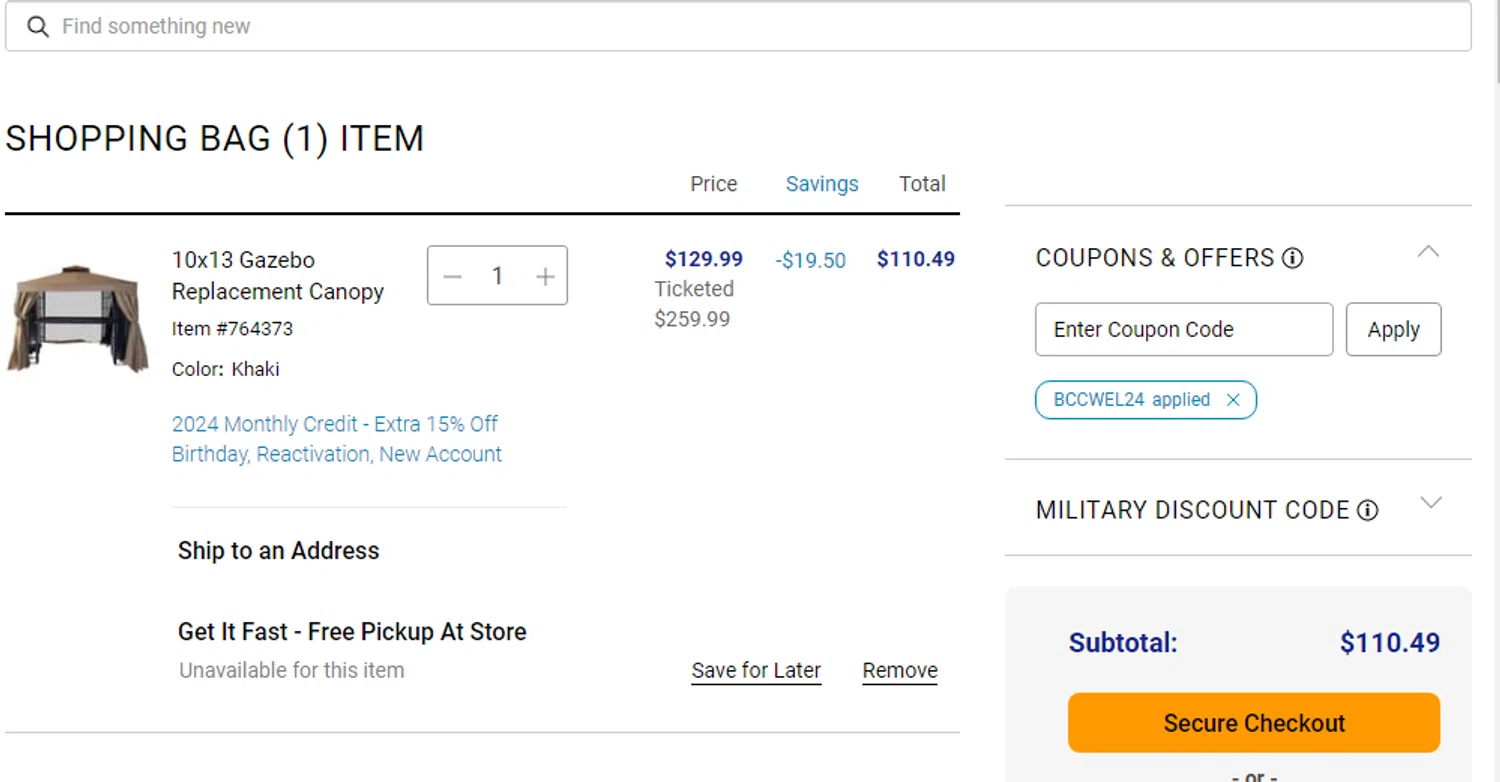Remove the BCCWEL24 coupon with X
The image size is (1500, 782).
click(1233, 400)
